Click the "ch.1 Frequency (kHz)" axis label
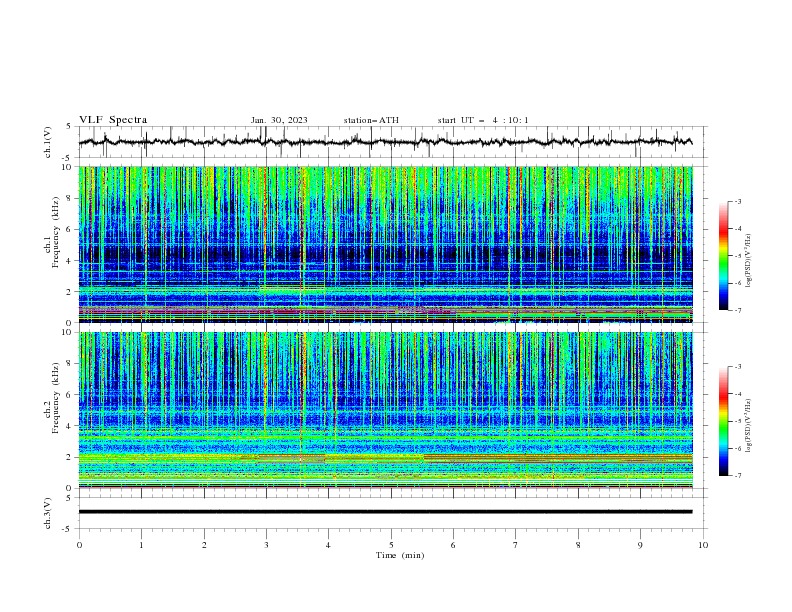 click(52, 232)
